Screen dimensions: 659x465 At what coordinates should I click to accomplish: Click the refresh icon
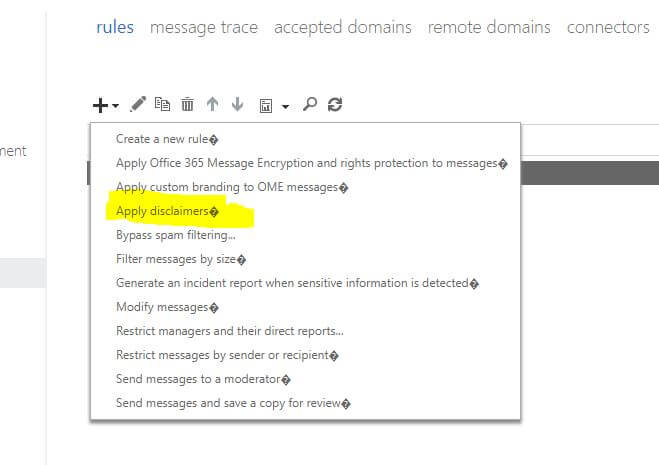click(335, 104)
